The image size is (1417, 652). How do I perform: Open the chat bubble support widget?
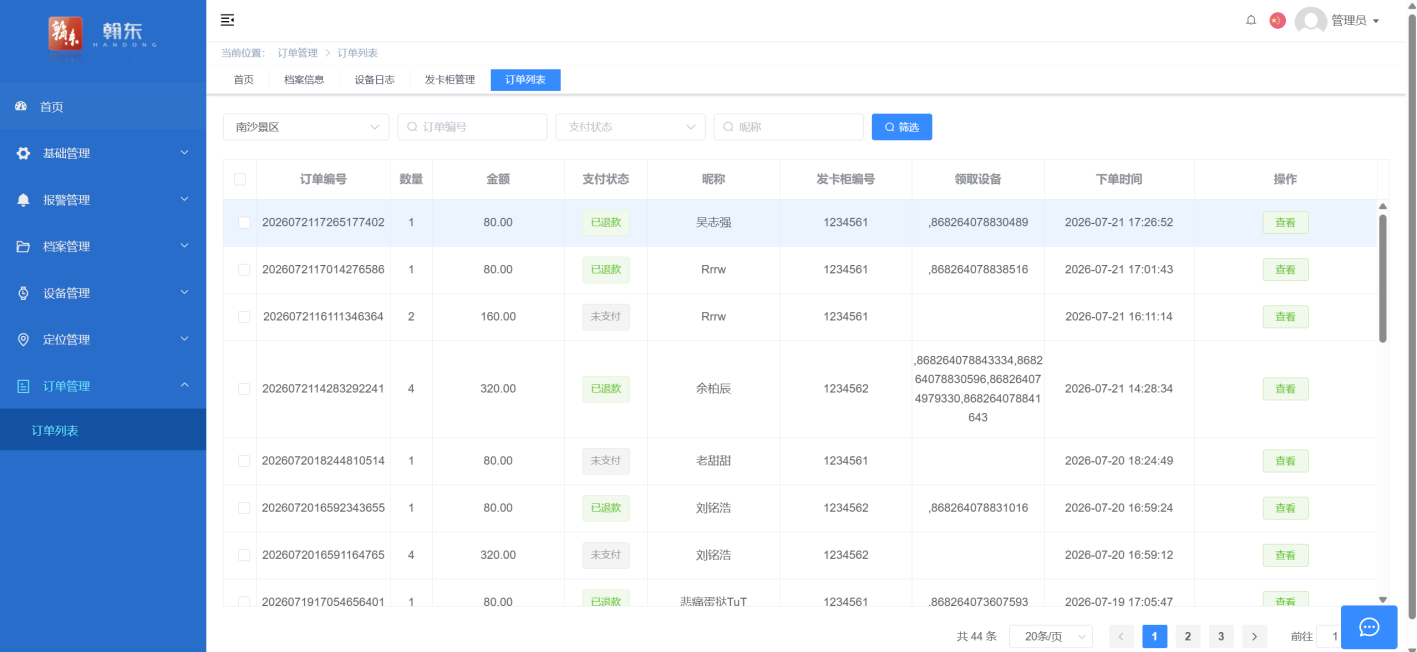pyautogui.click(x=1369, y=627)
